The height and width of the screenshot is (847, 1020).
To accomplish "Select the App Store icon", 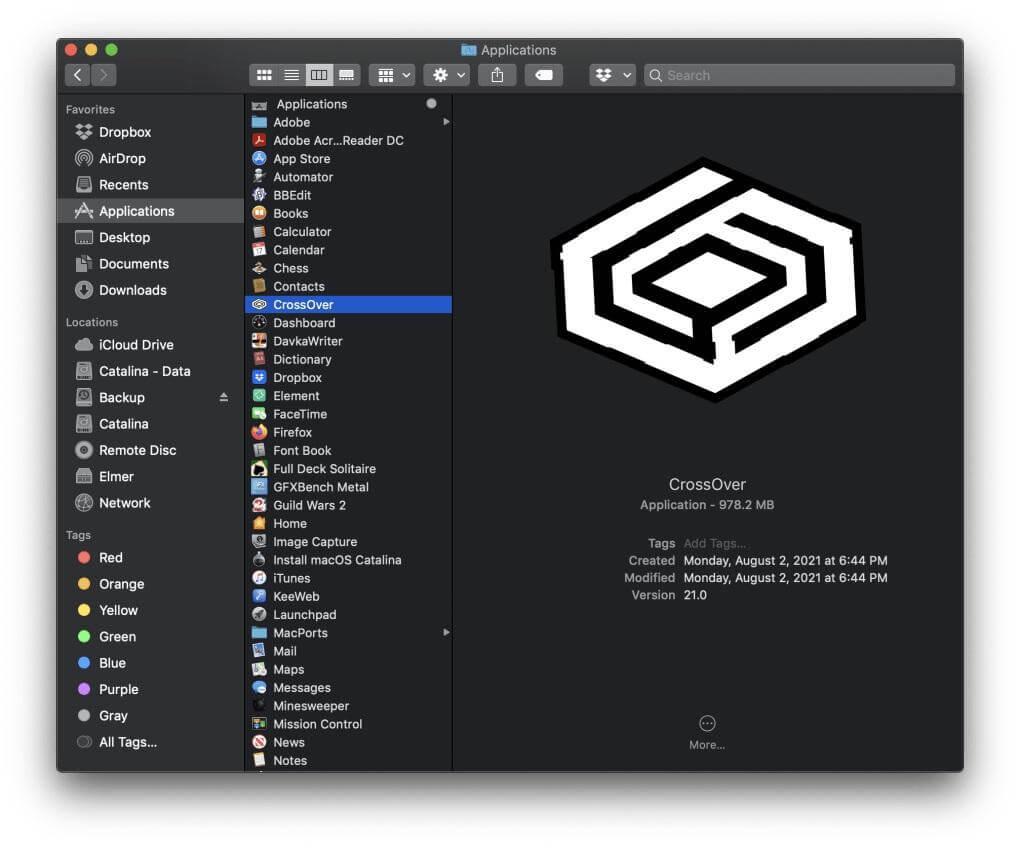I will [x=259, y=158].
